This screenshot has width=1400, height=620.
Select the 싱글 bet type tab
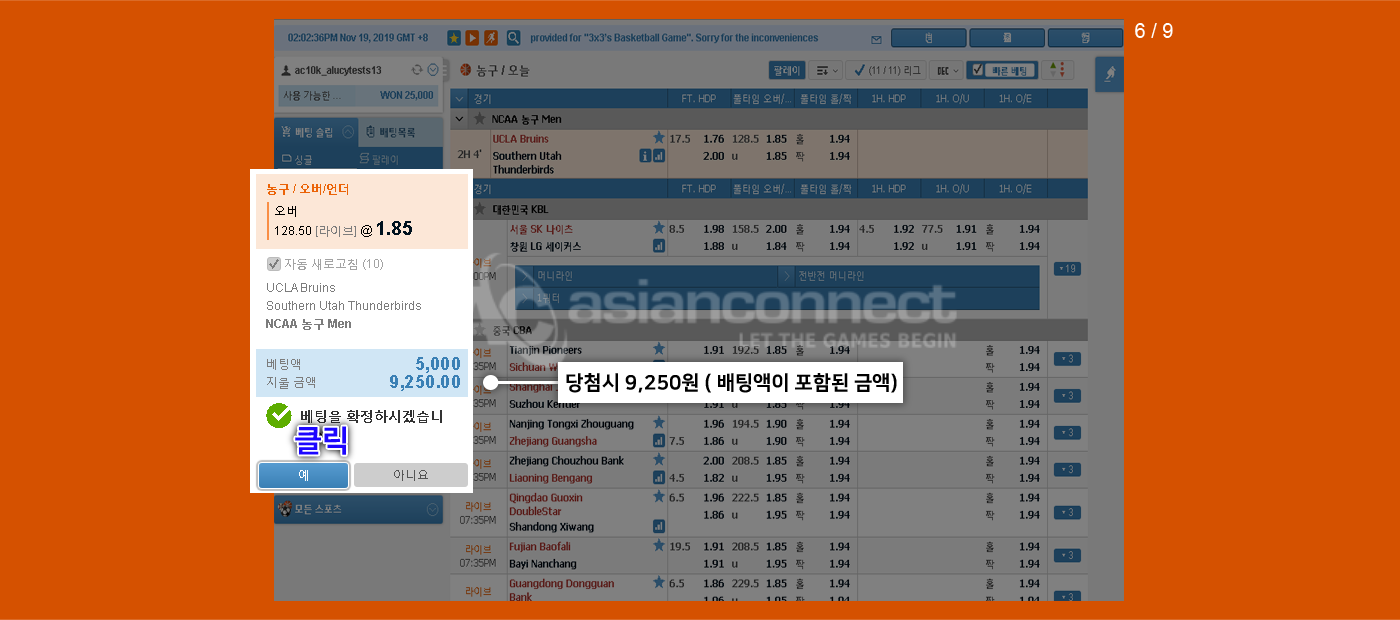pyautogui.click(x=297, y=159)
